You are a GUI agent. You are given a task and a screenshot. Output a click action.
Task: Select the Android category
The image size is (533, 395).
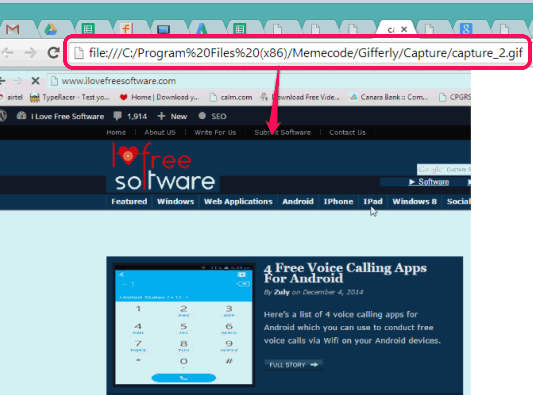298,202
